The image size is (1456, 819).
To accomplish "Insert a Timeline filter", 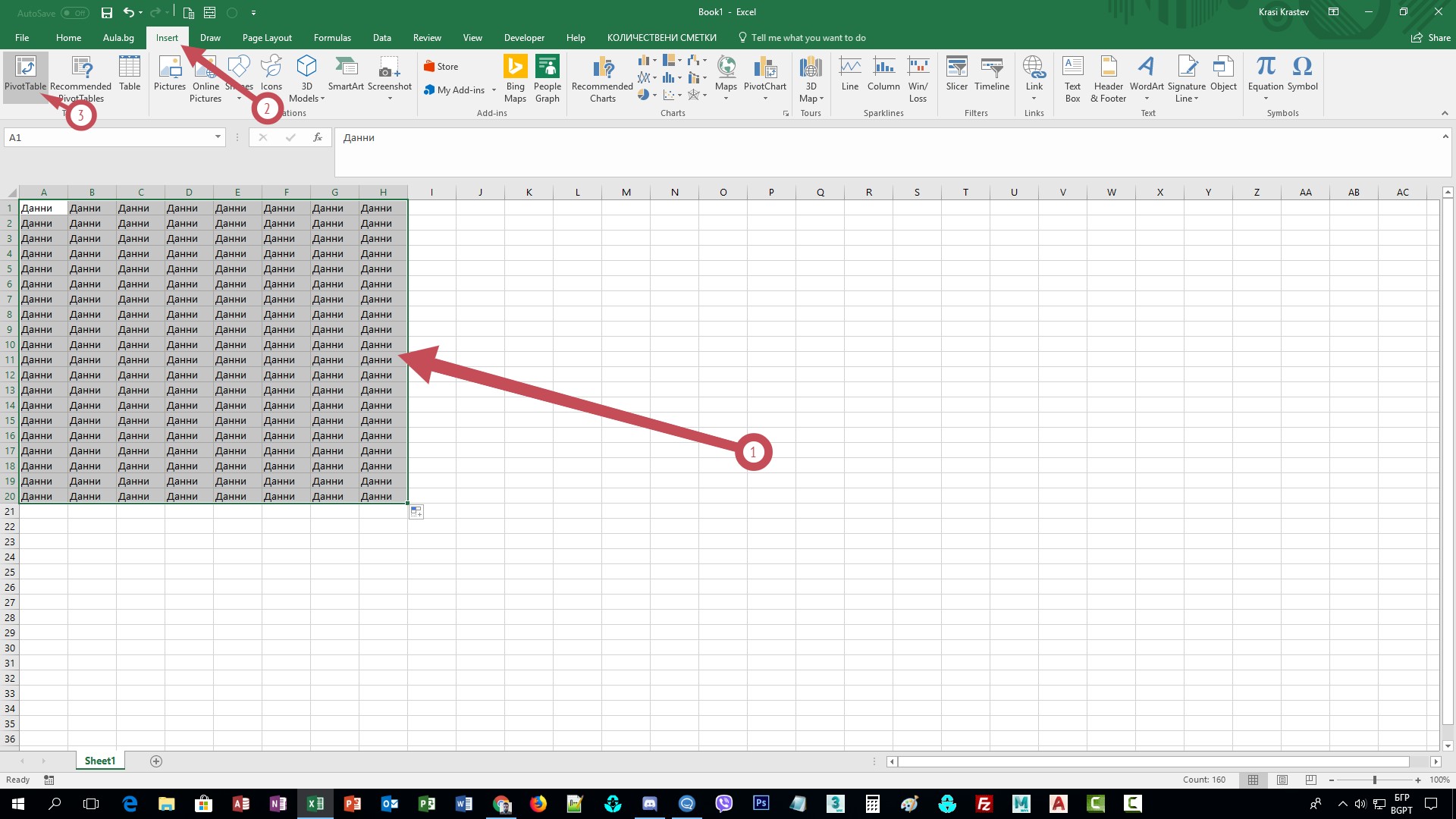I will [x=991, y=76].
